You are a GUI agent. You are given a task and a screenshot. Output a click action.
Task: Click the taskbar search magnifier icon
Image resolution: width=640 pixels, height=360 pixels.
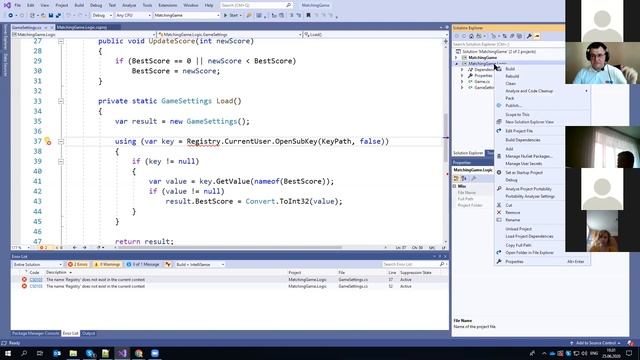tap(24, 353)
